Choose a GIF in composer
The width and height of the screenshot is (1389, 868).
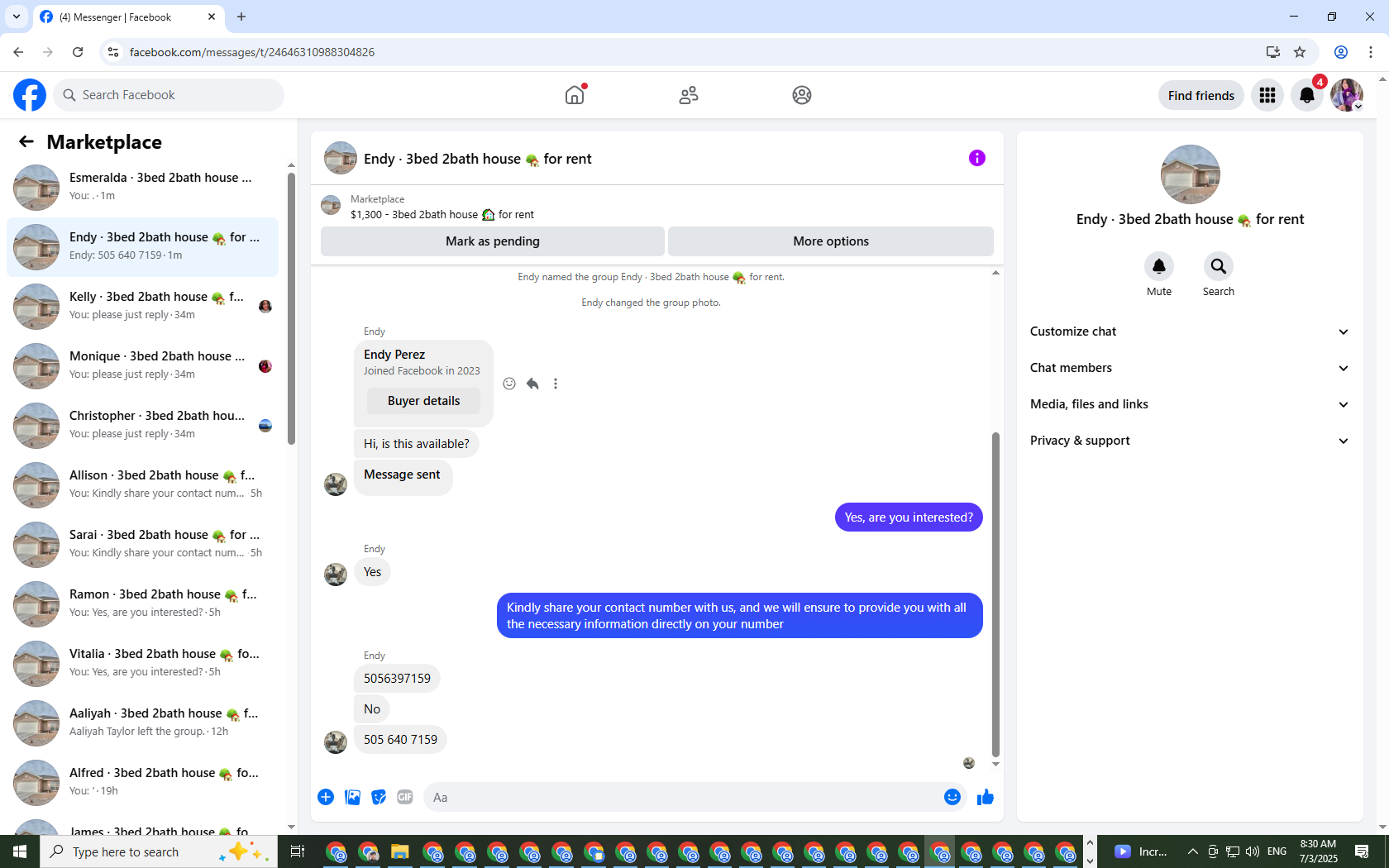405,797
